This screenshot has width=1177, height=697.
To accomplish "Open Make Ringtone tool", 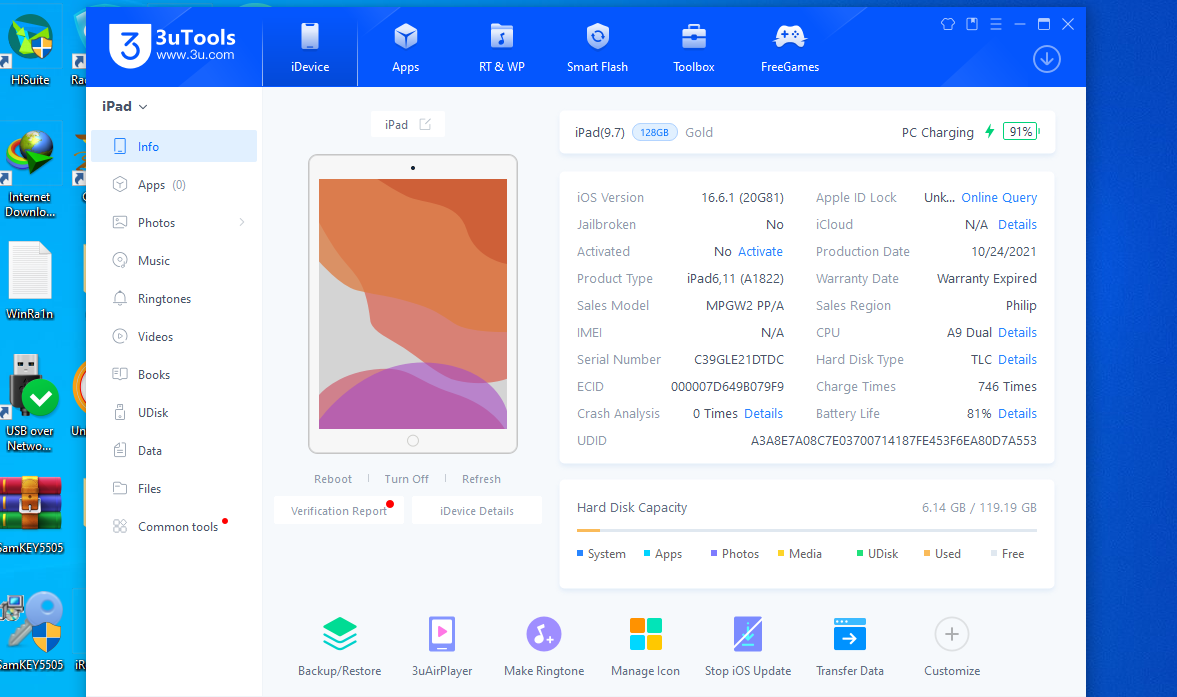I will [x=544, y=647].
